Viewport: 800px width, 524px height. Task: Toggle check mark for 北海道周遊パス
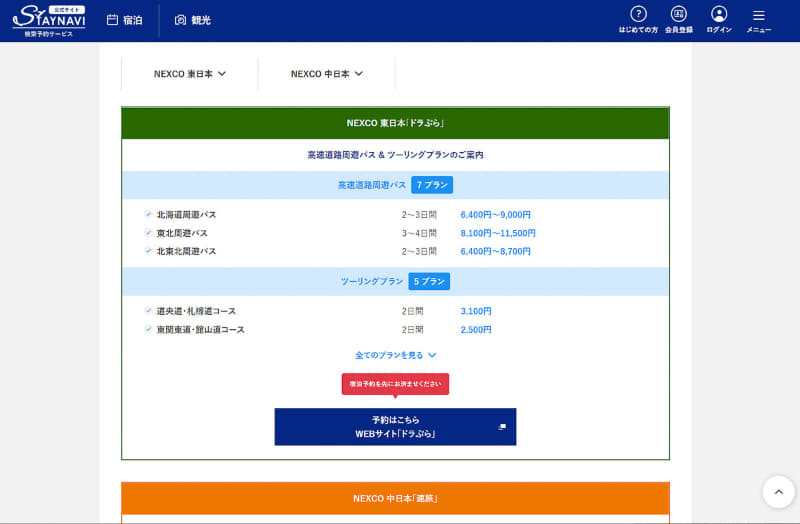pyautogui.click(x=148, y=214)
